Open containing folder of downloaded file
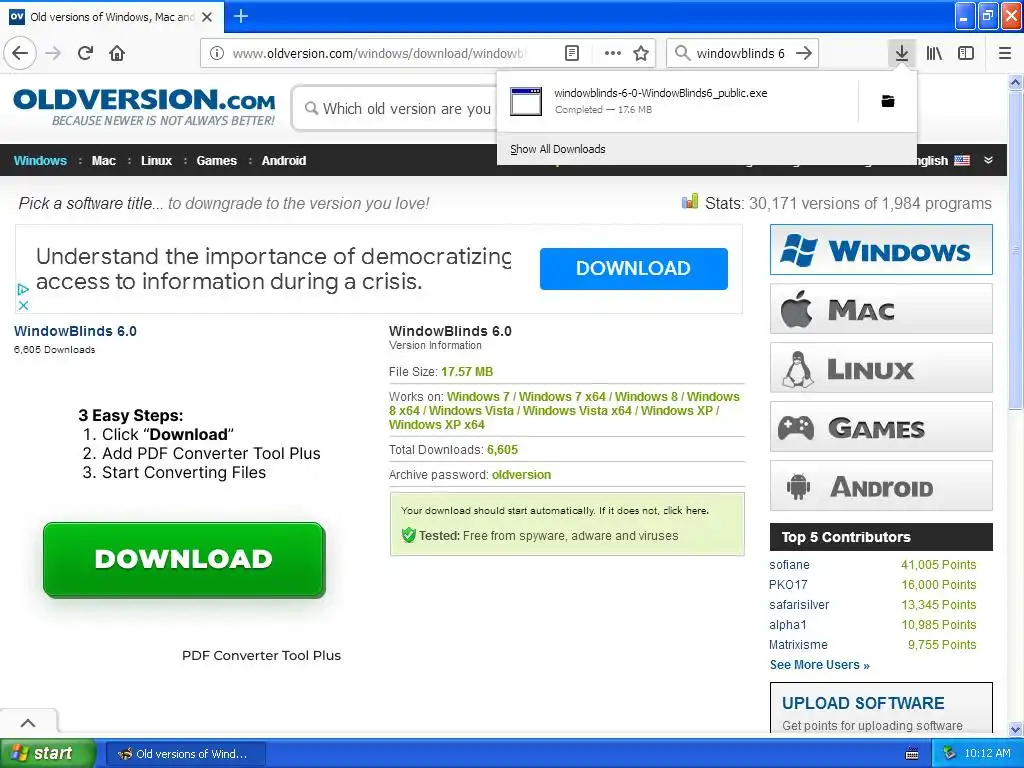Image resolution: width=1024 pixels, height=768 pixels. 888,101
